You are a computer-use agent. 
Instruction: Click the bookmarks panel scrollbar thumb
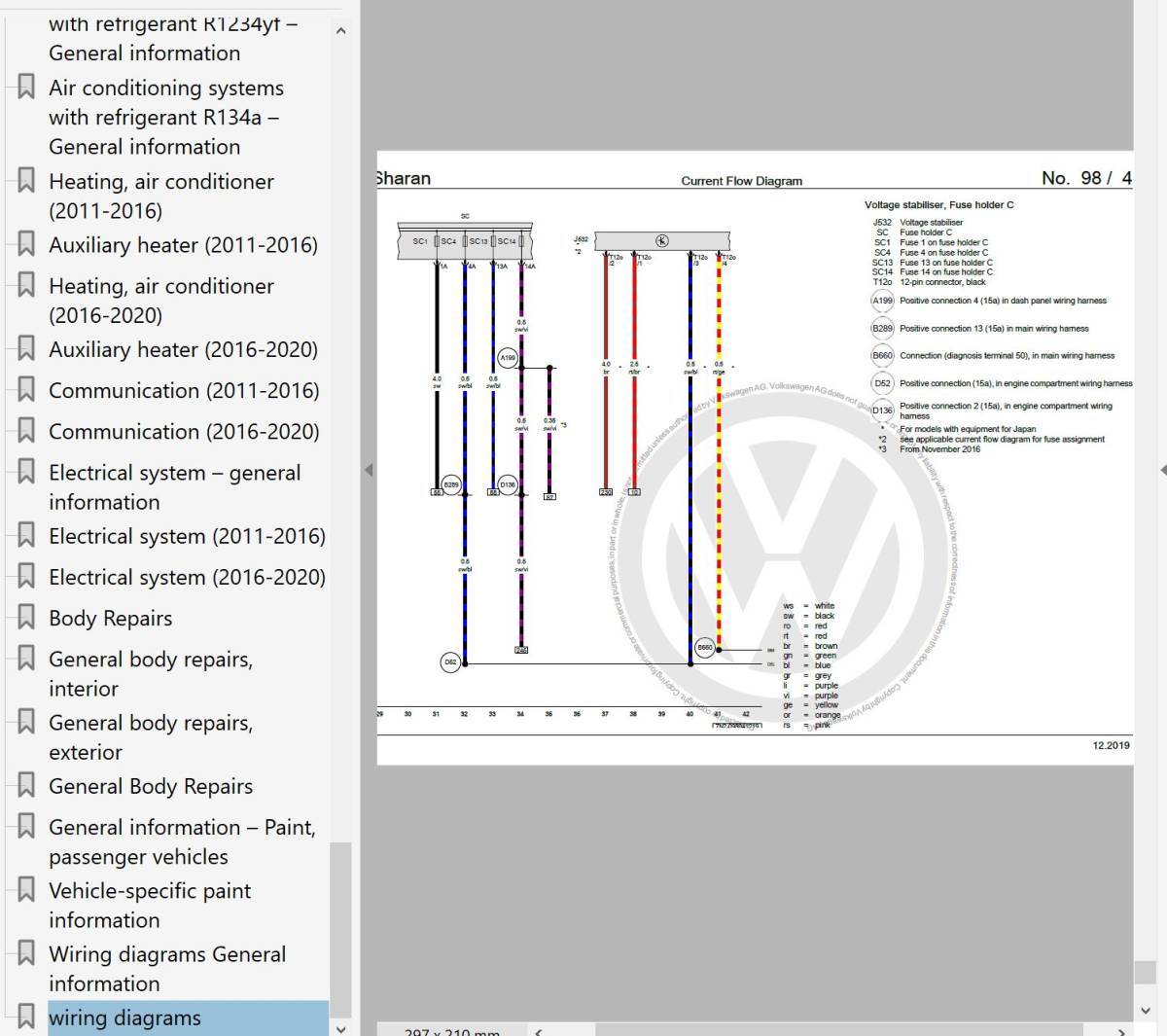pyautogui.click(x=340, y=928)
